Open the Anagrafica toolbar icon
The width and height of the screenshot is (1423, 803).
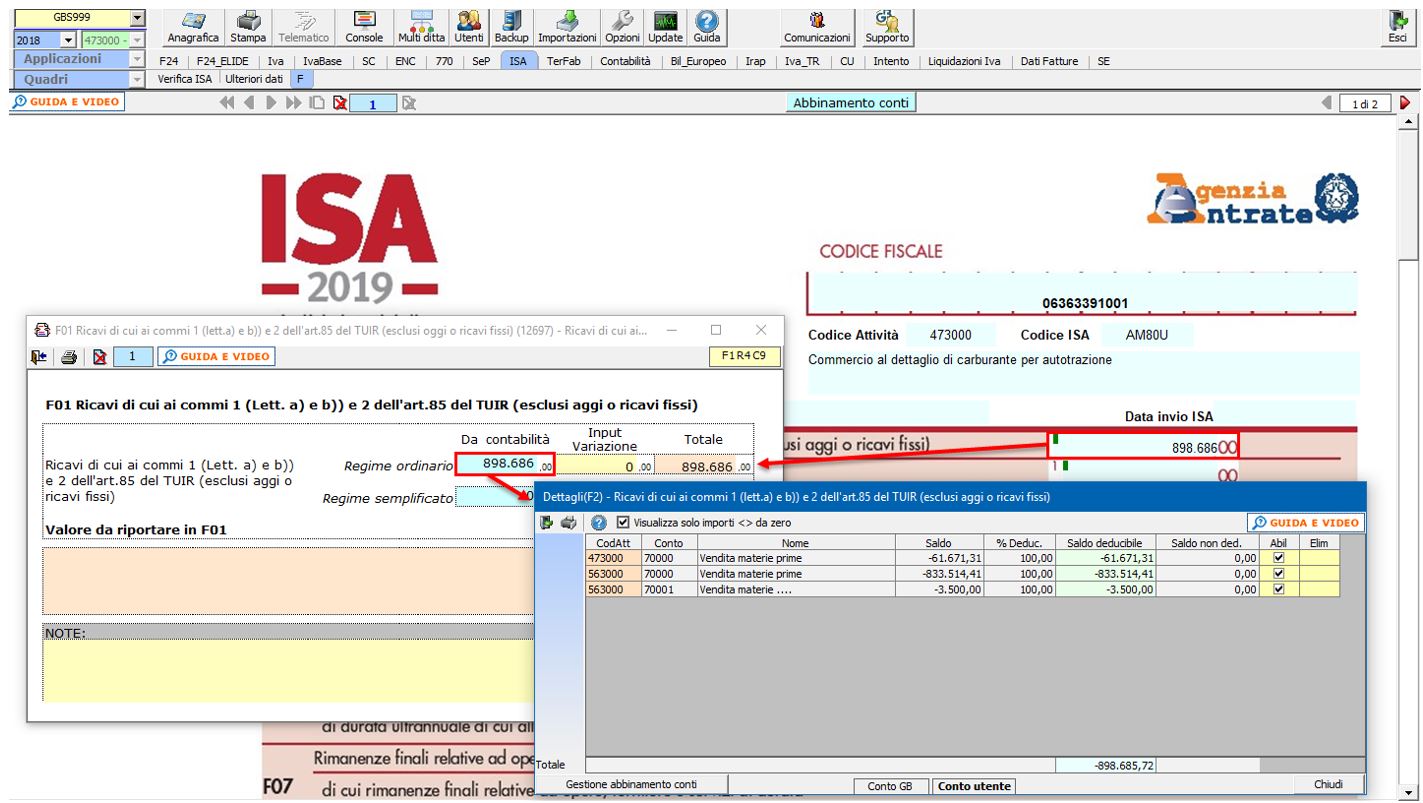194,25
